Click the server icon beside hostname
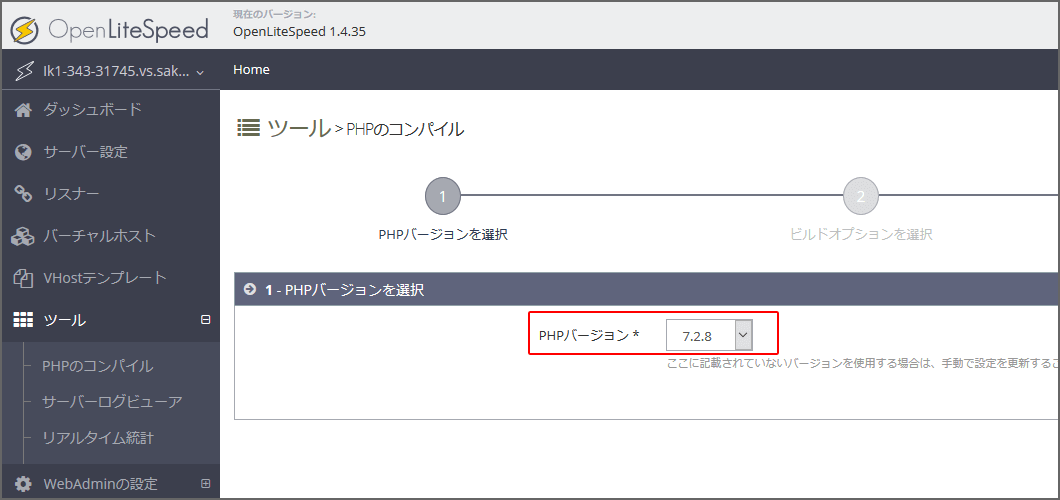Screen dimensions: 1060x500 (x=25, y=70)
